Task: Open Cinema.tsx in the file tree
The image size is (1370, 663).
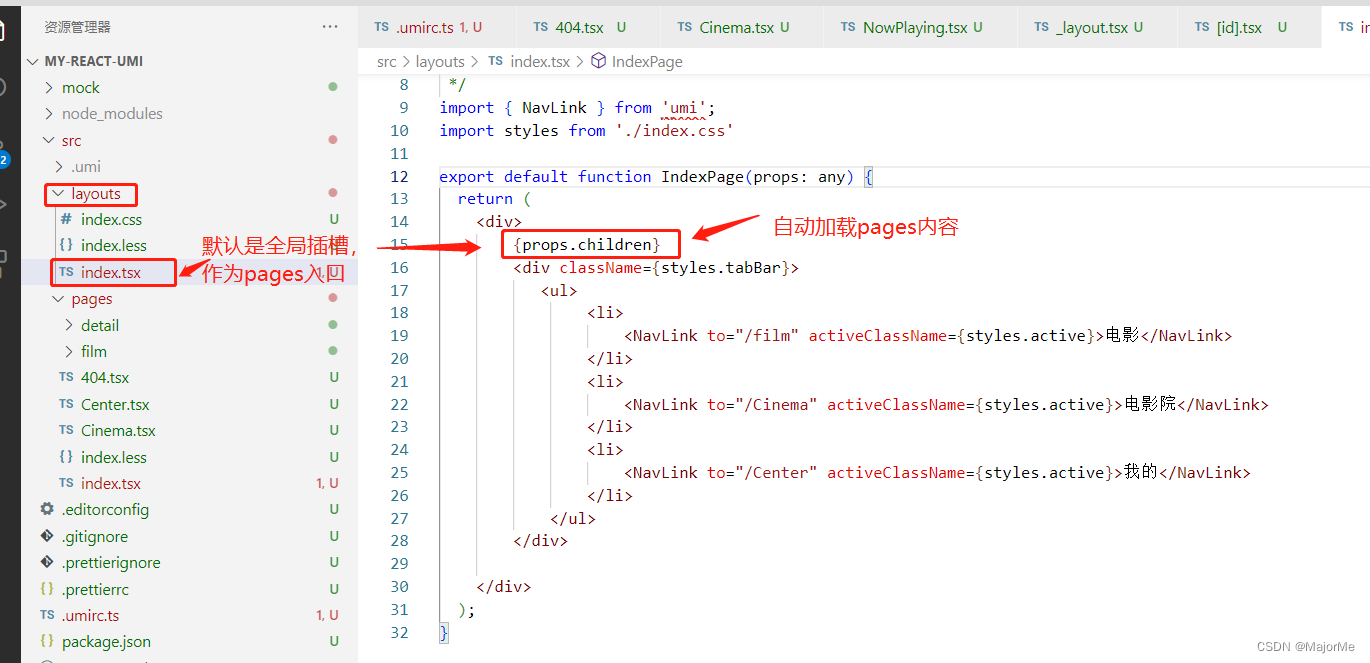Action: tap(118, 430)
